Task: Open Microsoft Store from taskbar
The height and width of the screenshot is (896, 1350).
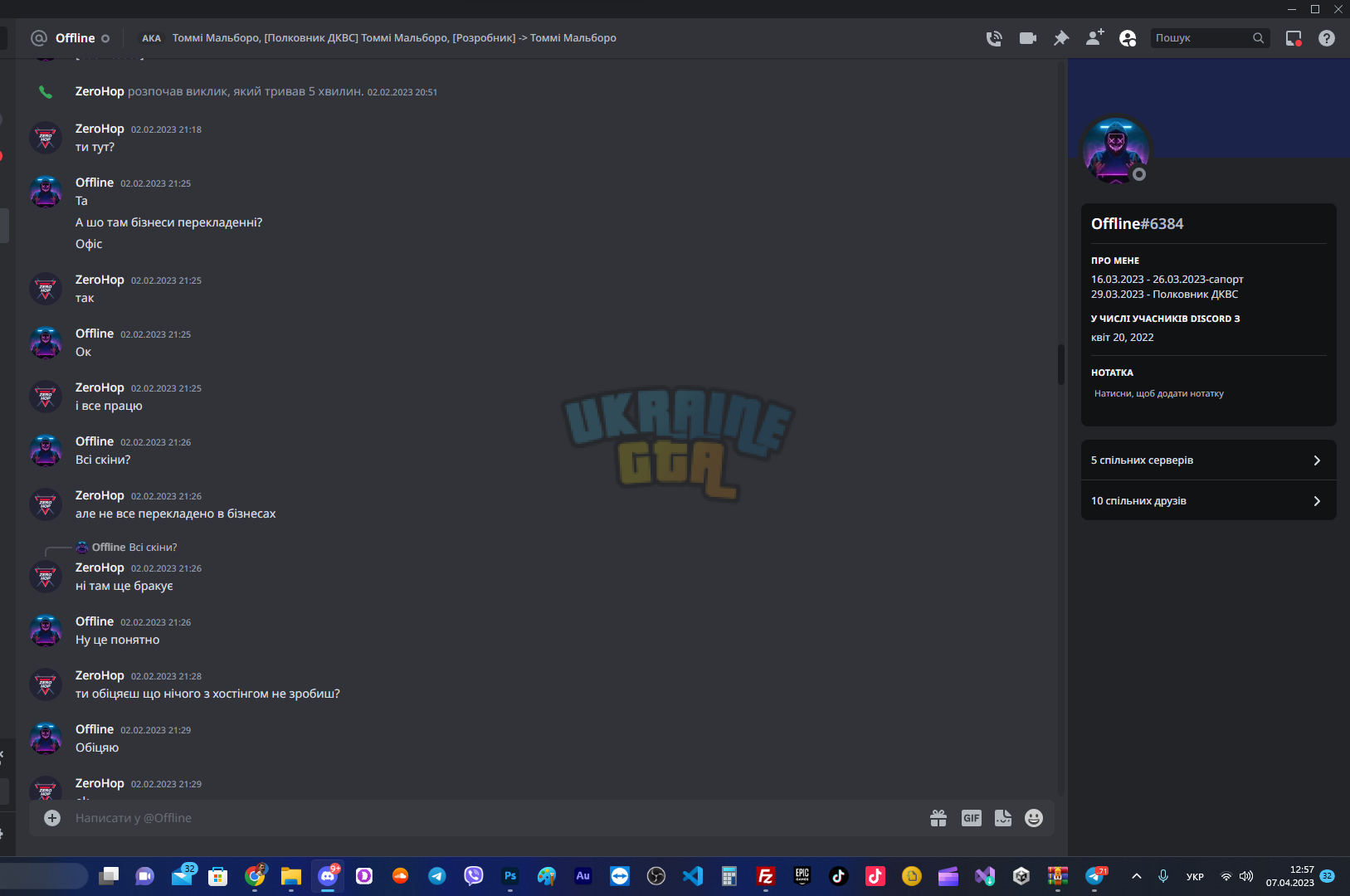Action: coord(218,876)
